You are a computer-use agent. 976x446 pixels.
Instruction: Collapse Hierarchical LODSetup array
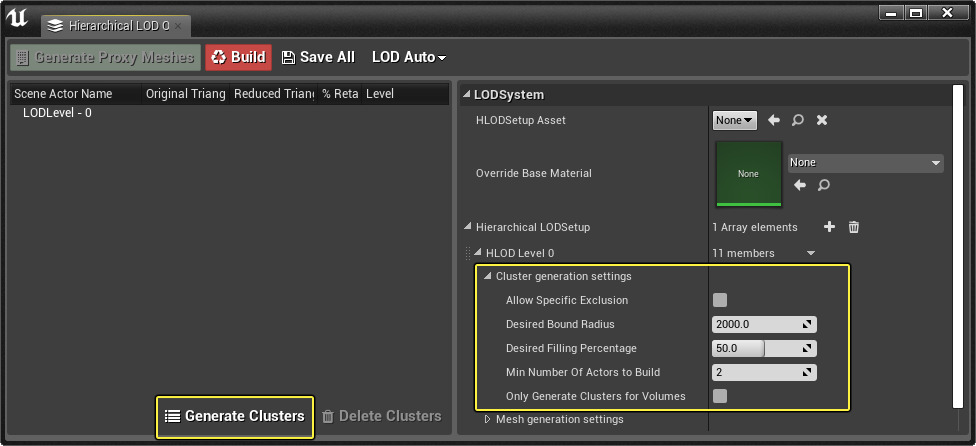tap(467, 227)
